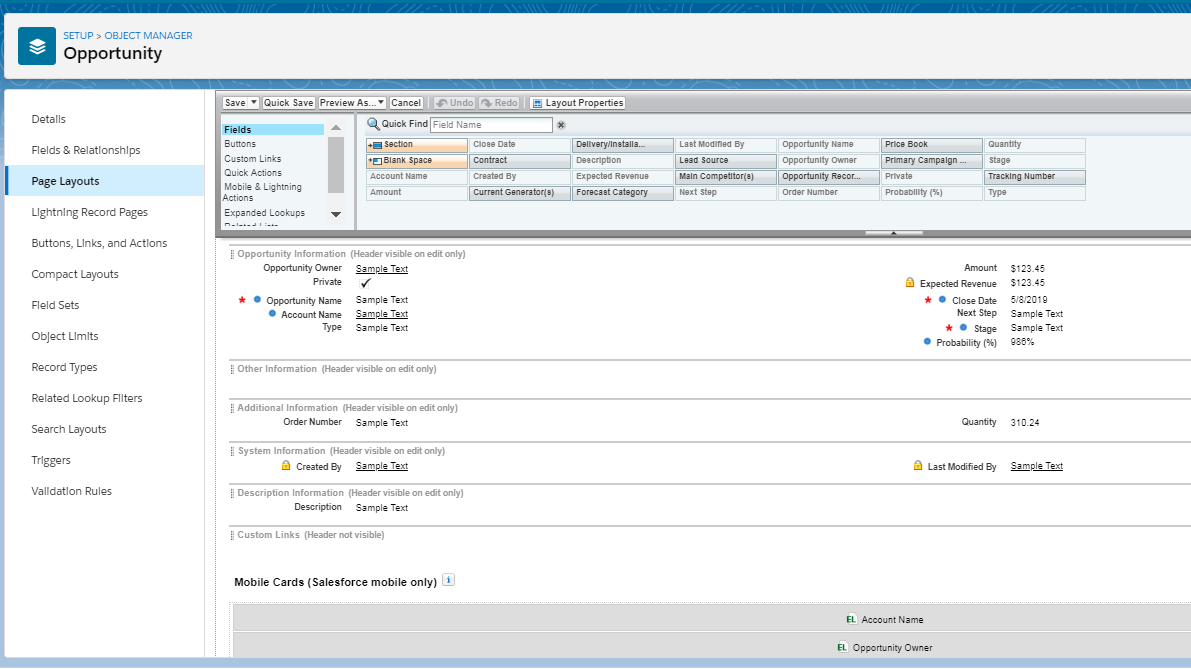Open the Save dropdown arrow
The image size is (1191, 669).
pyautogui.click(x=254, y=103)
